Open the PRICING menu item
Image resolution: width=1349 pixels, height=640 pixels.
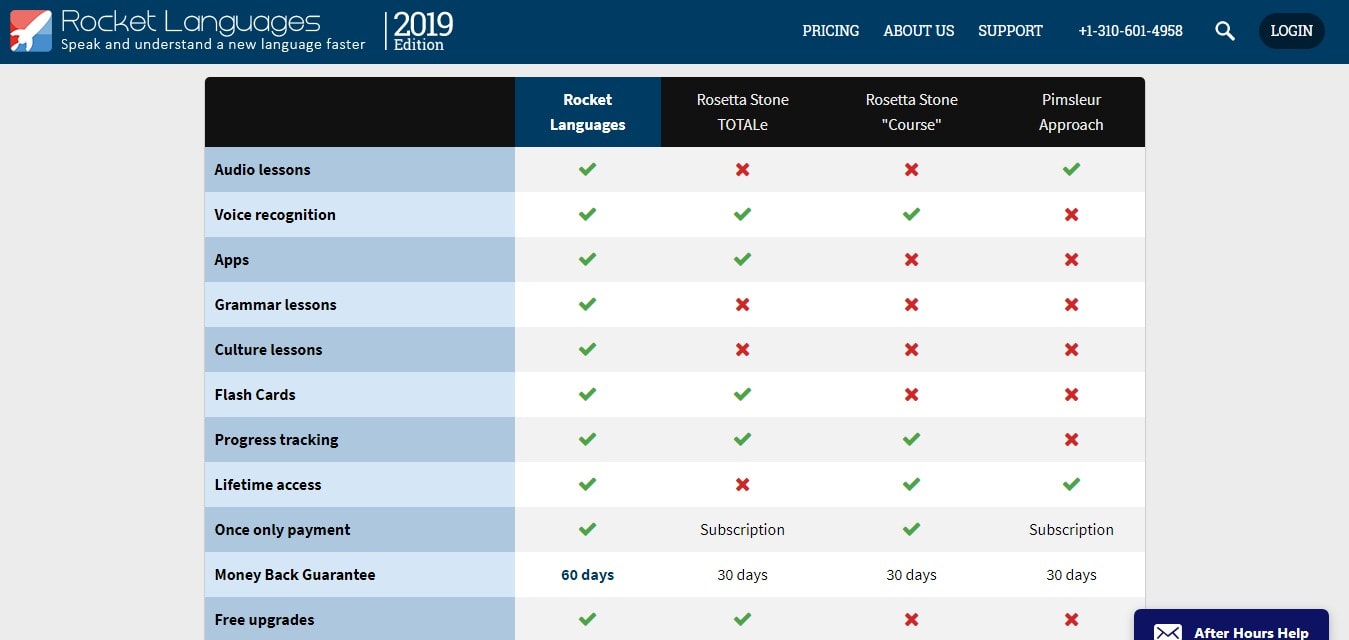[831, 31]
